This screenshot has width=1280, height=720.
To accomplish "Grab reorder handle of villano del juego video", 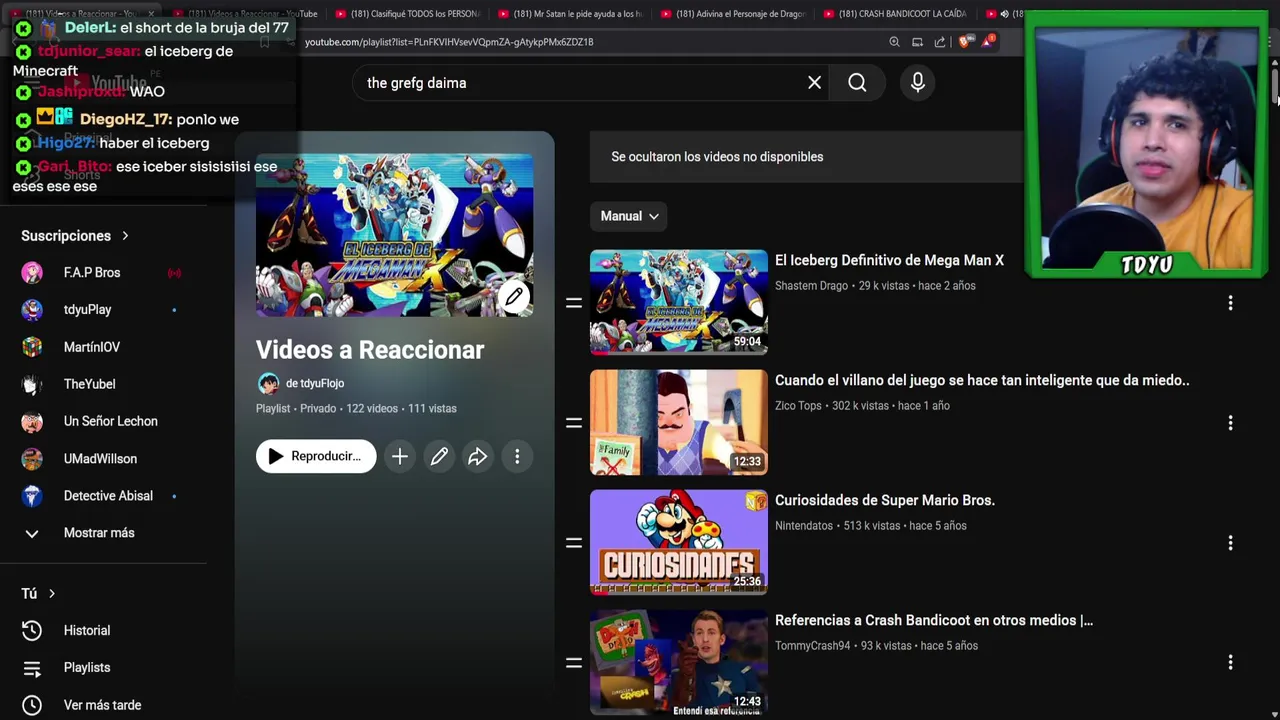I will click(x=574, y=422).
